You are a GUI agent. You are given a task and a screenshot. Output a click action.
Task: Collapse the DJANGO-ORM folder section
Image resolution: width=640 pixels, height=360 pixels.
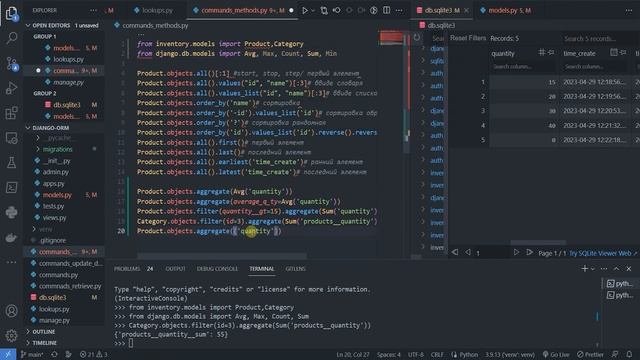pos(28,128)
